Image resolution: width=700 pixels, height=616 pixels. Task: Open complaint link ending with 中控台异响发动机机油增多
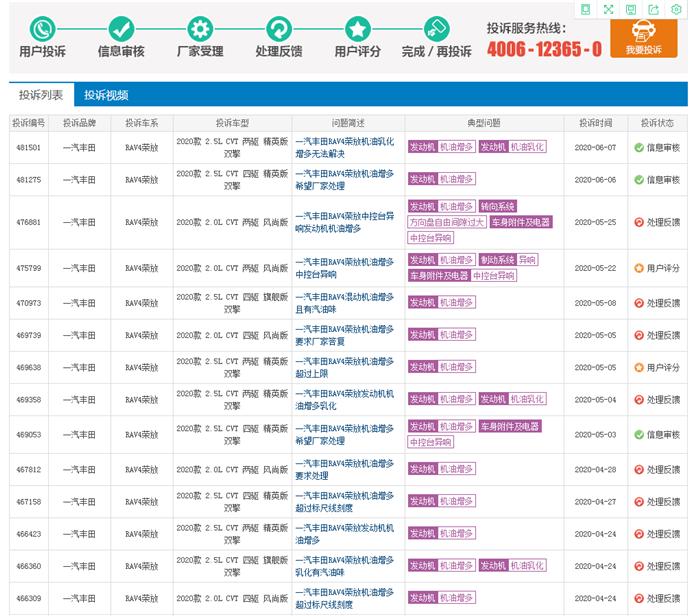click(345, 222)
